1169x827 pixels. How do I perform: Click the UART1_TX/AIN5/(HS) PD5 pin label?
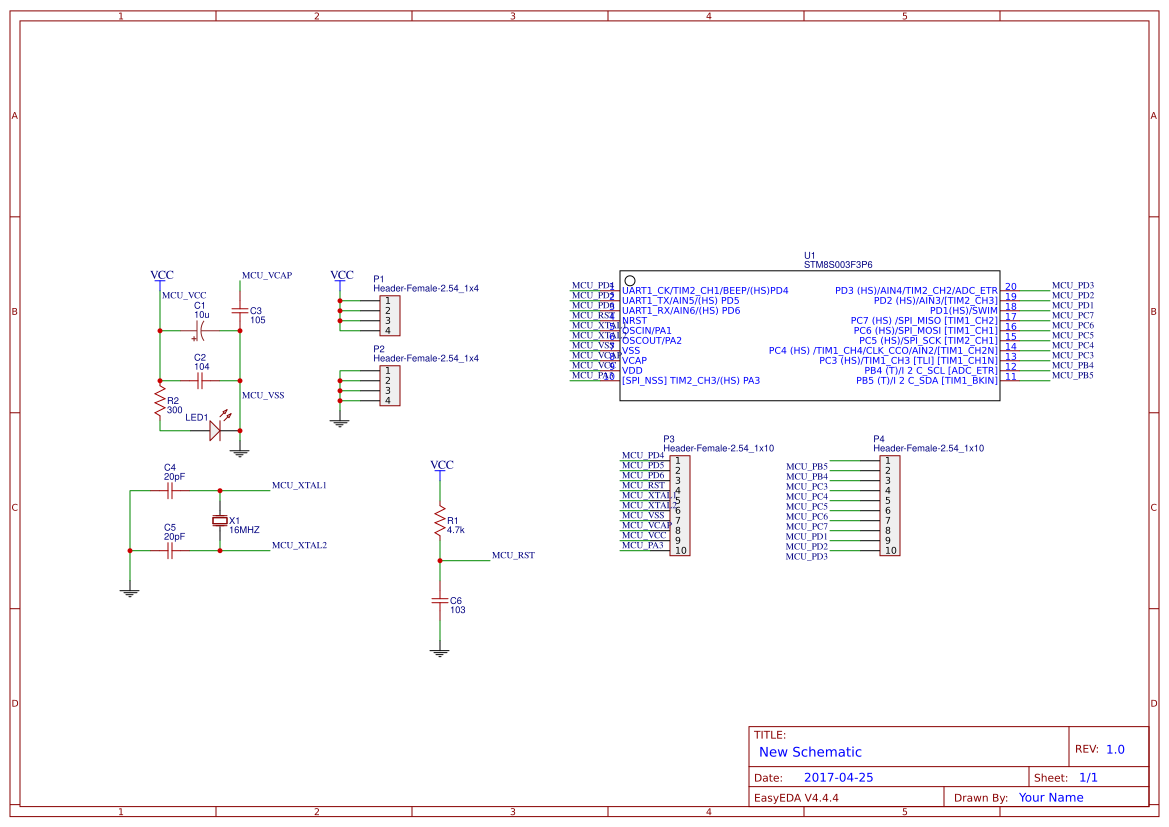coord(681,301)
